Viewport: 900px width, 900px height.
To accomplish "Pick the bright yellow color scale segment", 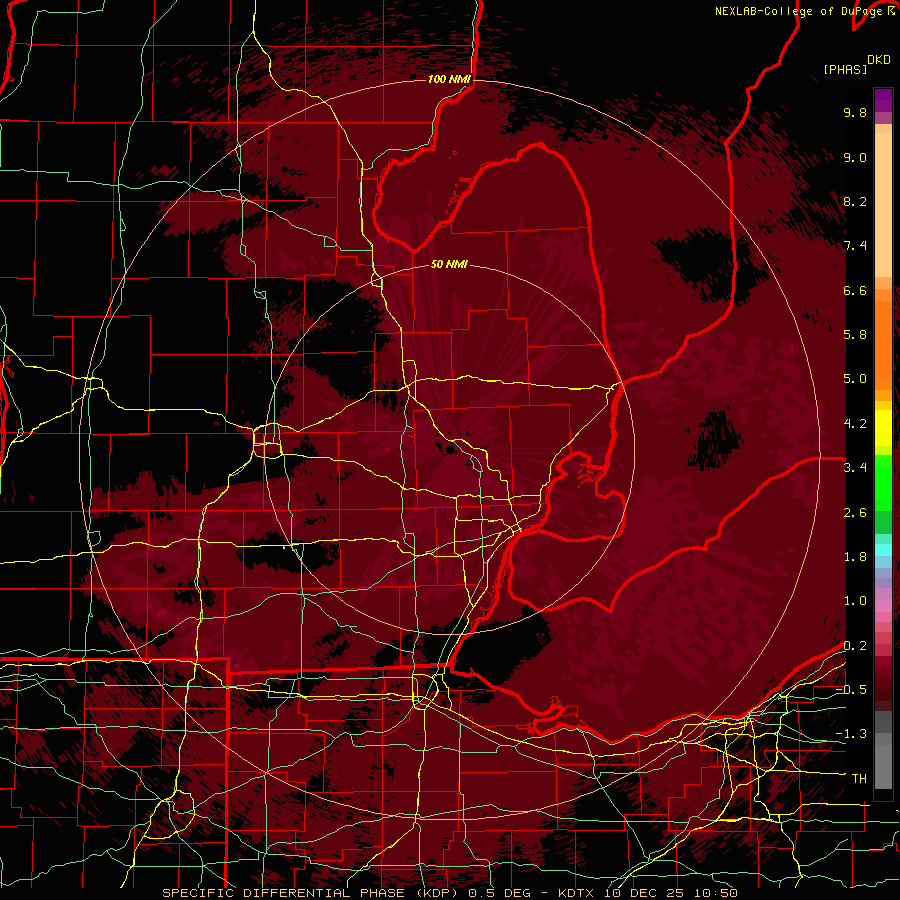I will [x=883, y=428].
